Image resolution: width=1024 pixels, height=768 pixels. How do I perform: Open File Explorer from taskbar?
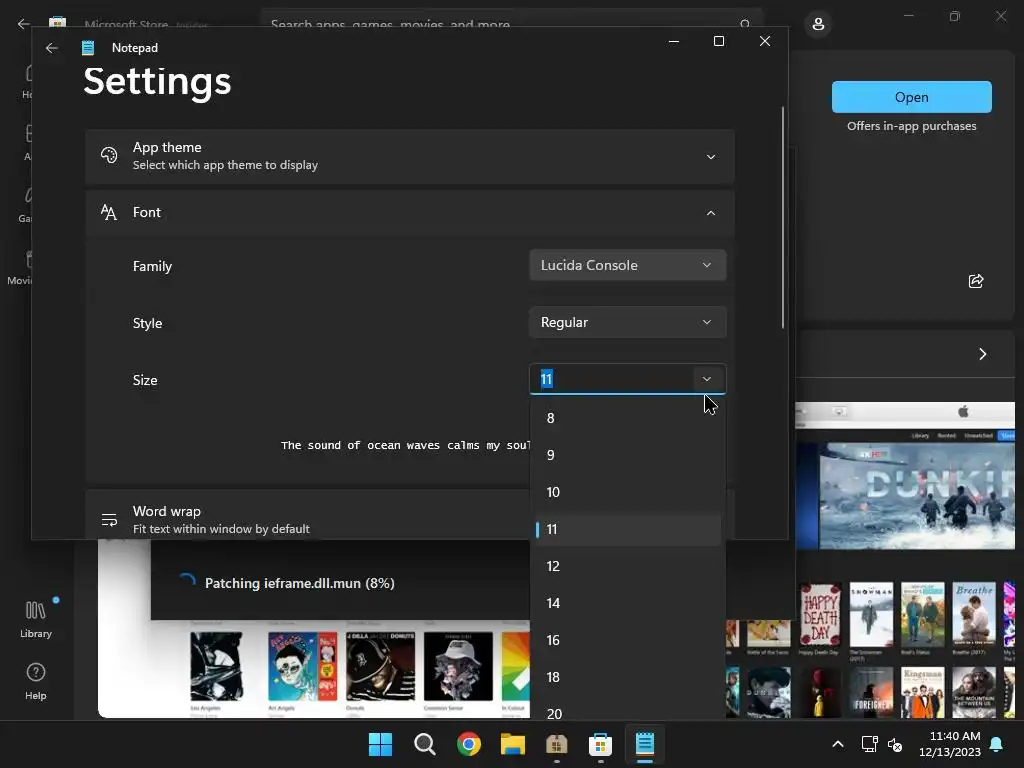click(513, 744)
